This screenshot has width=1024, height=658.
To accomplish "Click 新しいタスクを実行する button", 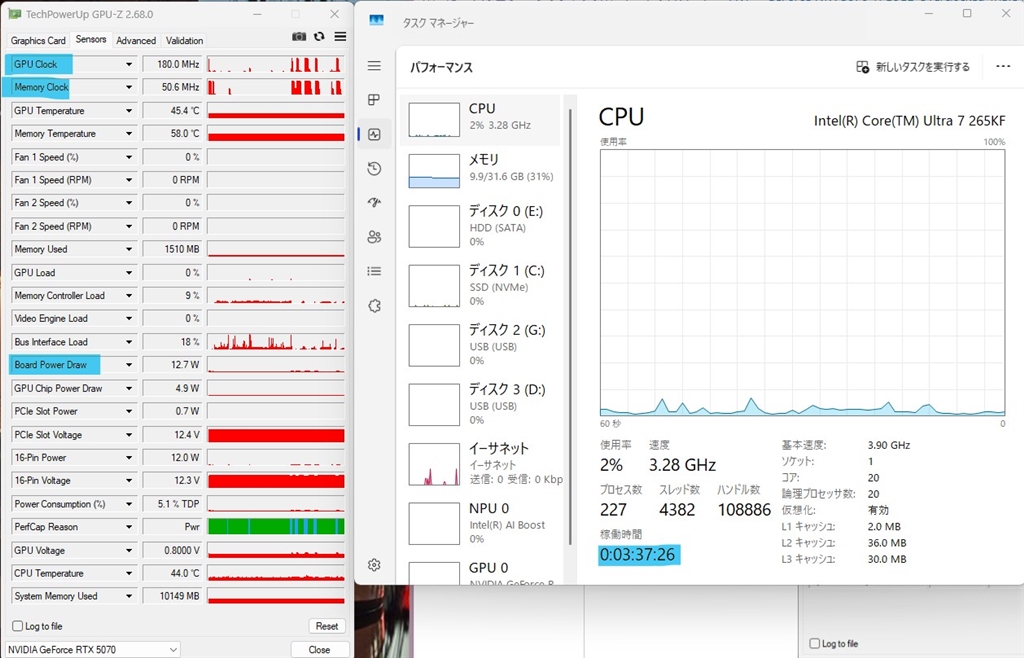I will pyautogui.click(x=913, y=67).
